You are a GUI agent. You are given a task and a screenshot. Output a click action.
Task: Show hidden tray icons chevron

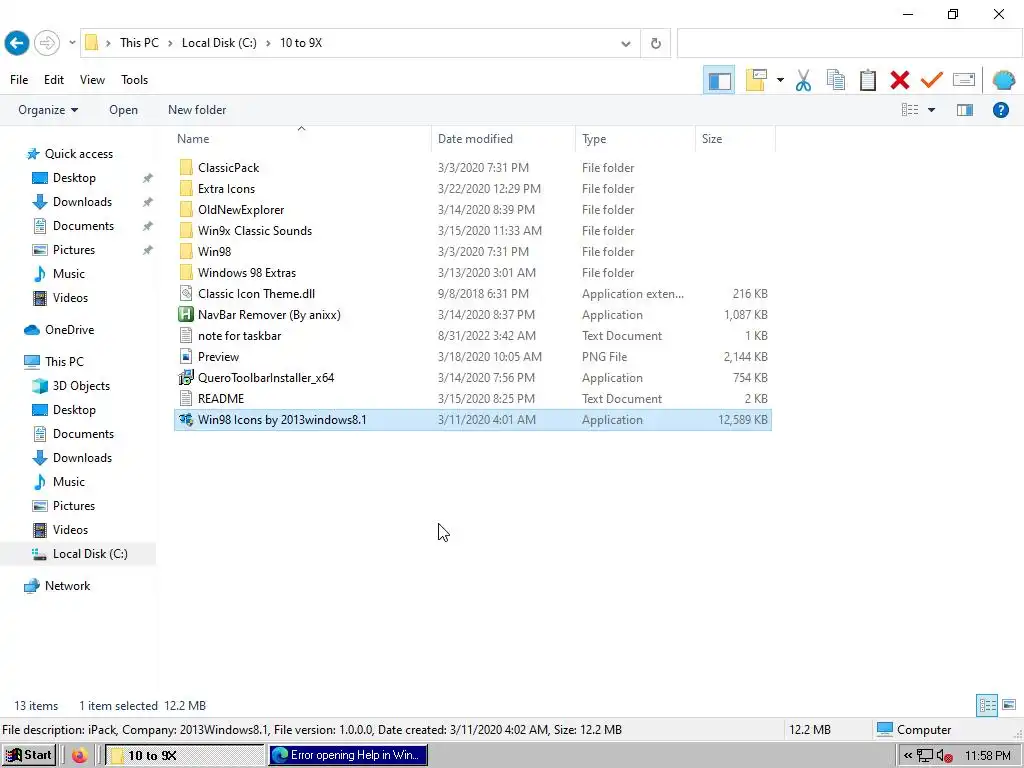[x=908, y=756]
